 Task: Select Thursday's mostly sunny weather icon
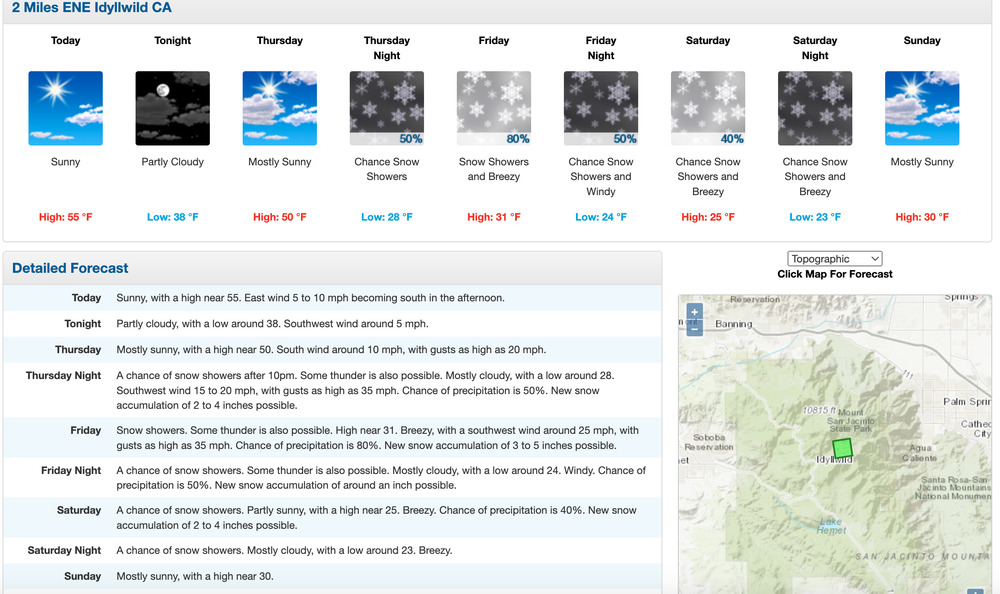(280, 109)
